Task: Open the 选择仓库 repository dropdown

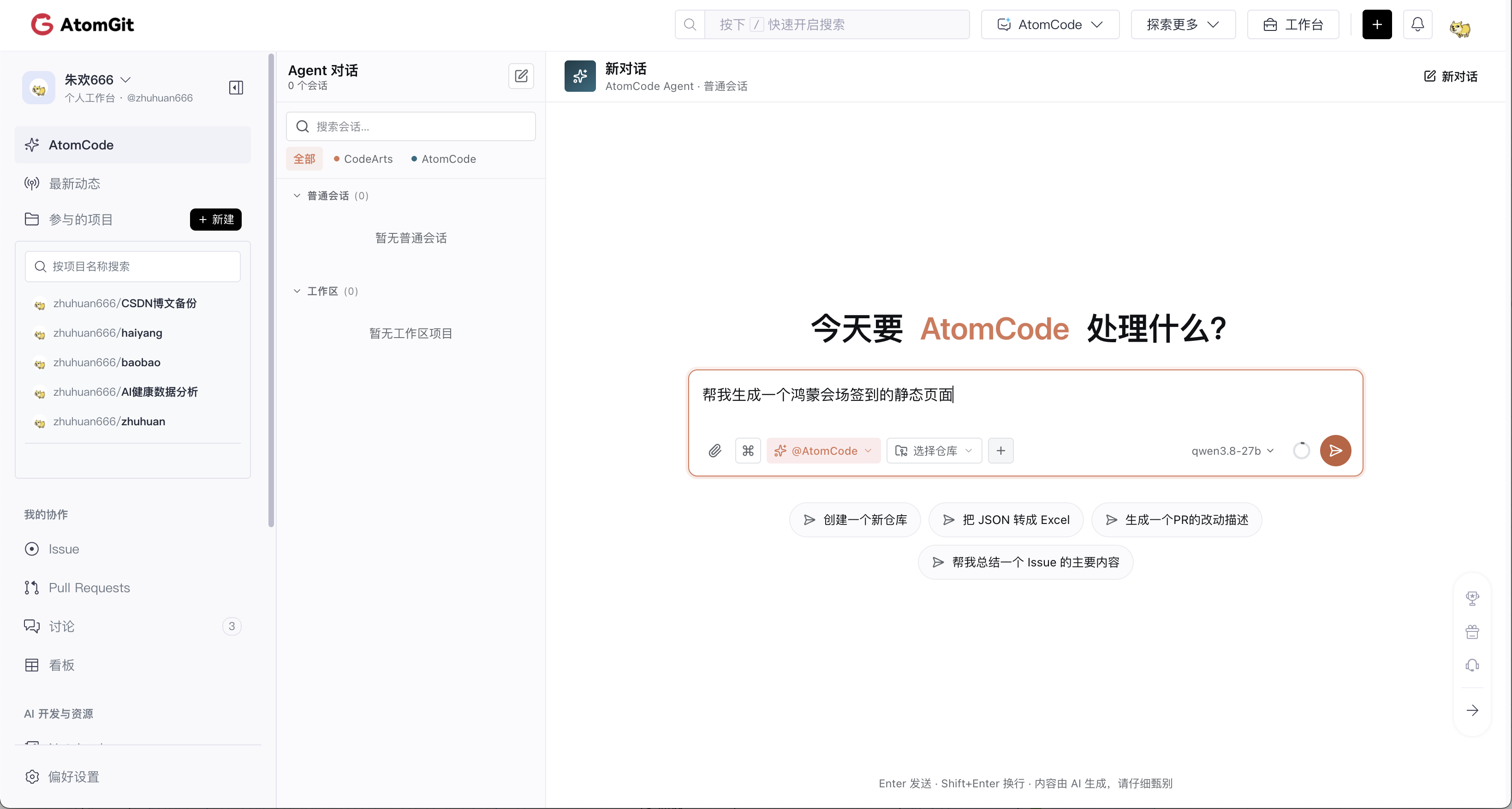Action: (934, 451)
